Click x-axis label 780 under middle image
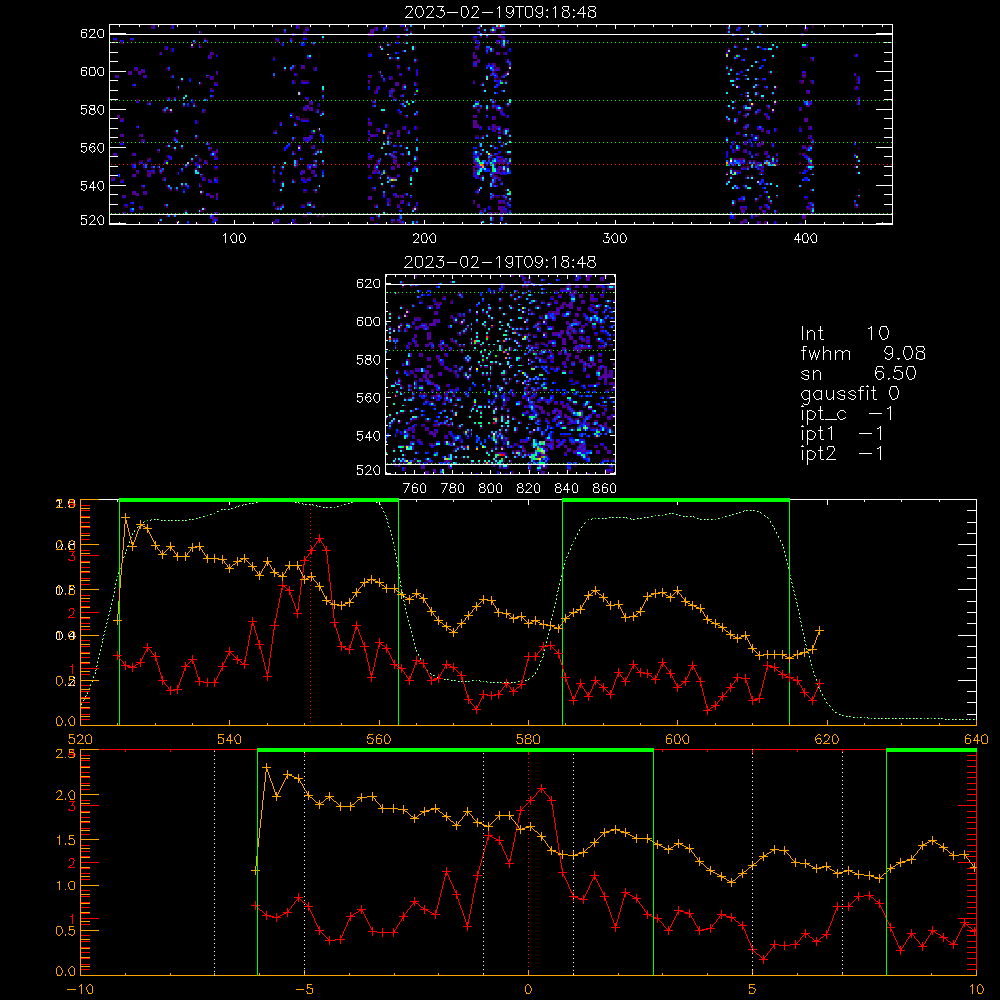Screen dimensions: 1000x1000 click(x=453, y=489)
